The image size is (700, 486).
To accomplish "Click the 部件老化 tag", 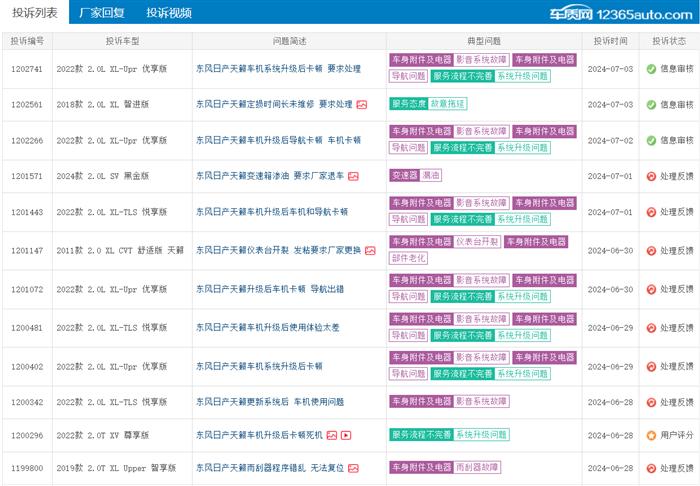I will coord(408,258).
